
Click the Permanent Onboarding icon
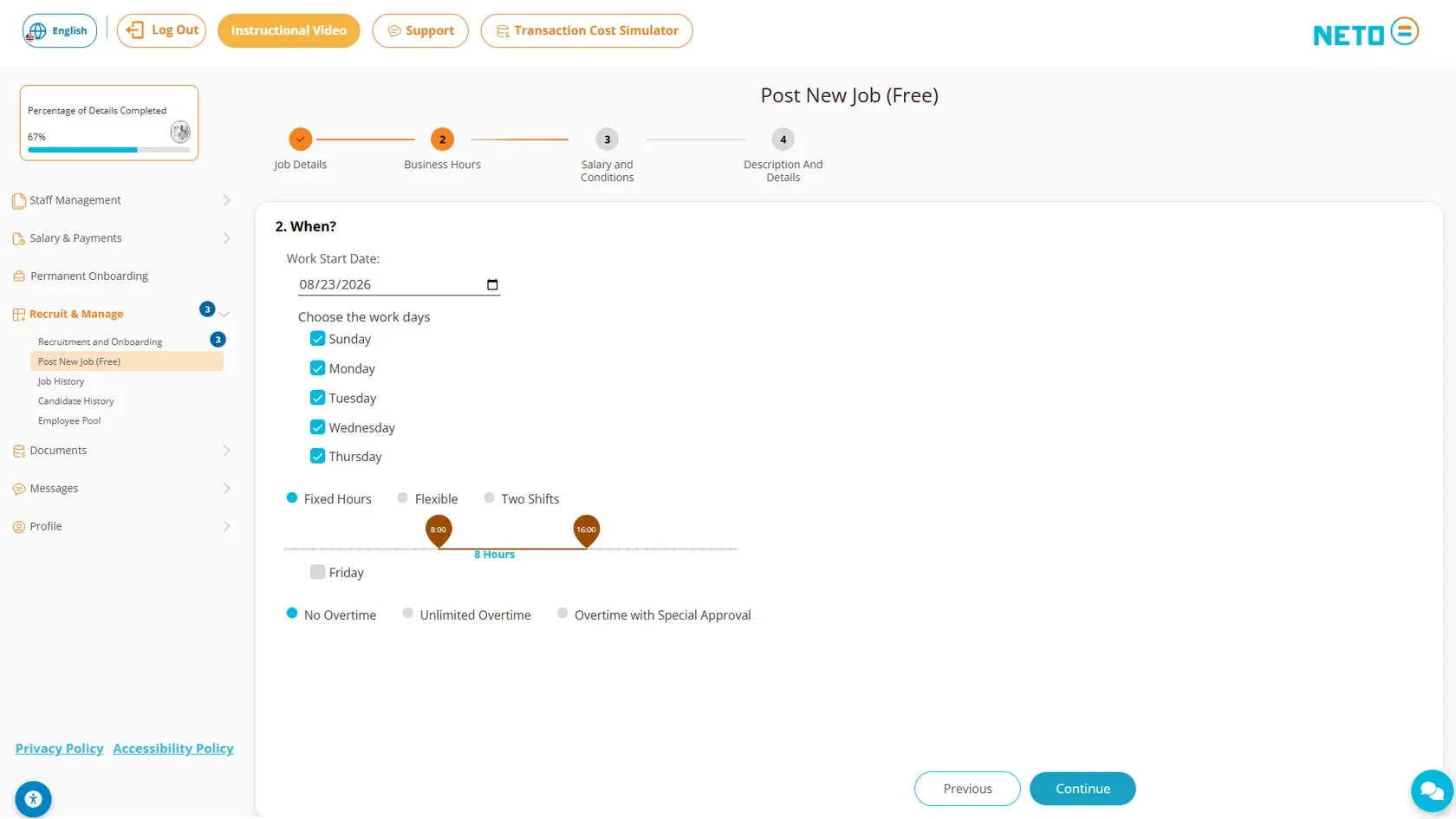(19, 276)
